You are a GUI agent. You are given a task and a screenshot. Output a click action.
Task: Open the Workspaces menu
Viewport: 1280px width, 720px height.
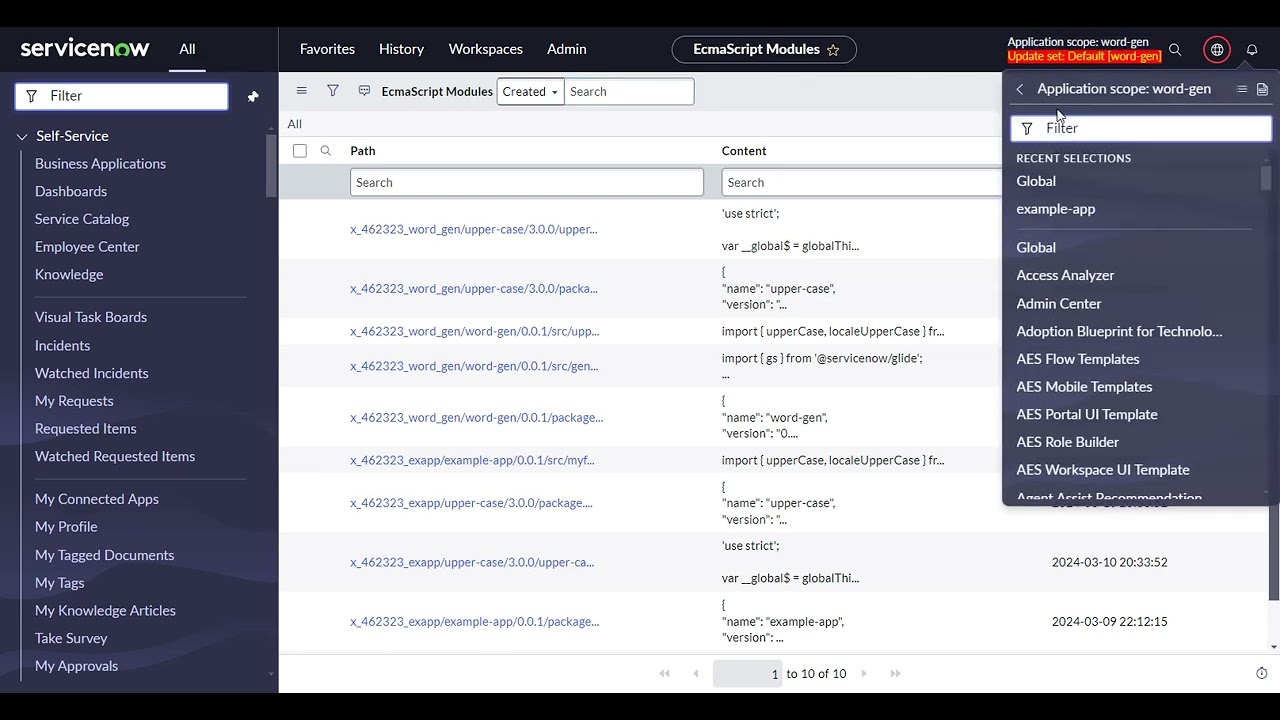486,49
